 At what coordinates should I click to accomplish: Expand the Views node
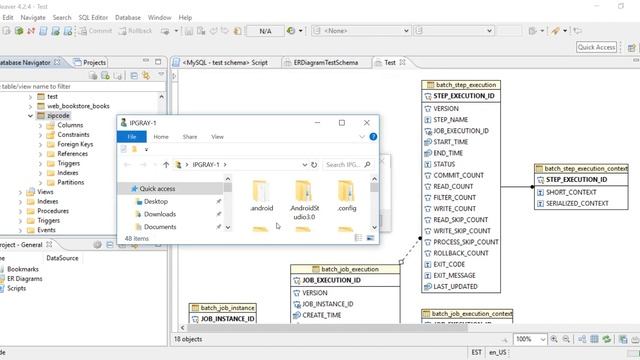coord(20,192)
